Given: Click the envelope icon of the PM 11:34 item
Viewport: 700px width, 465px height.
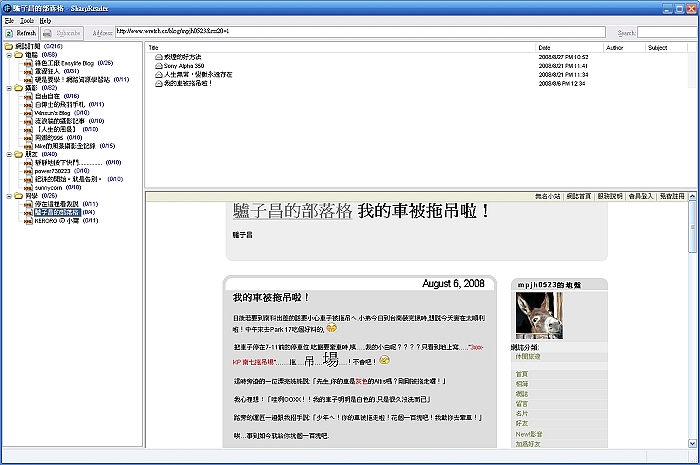Looking at the screenshot, I should click(158, 75).
